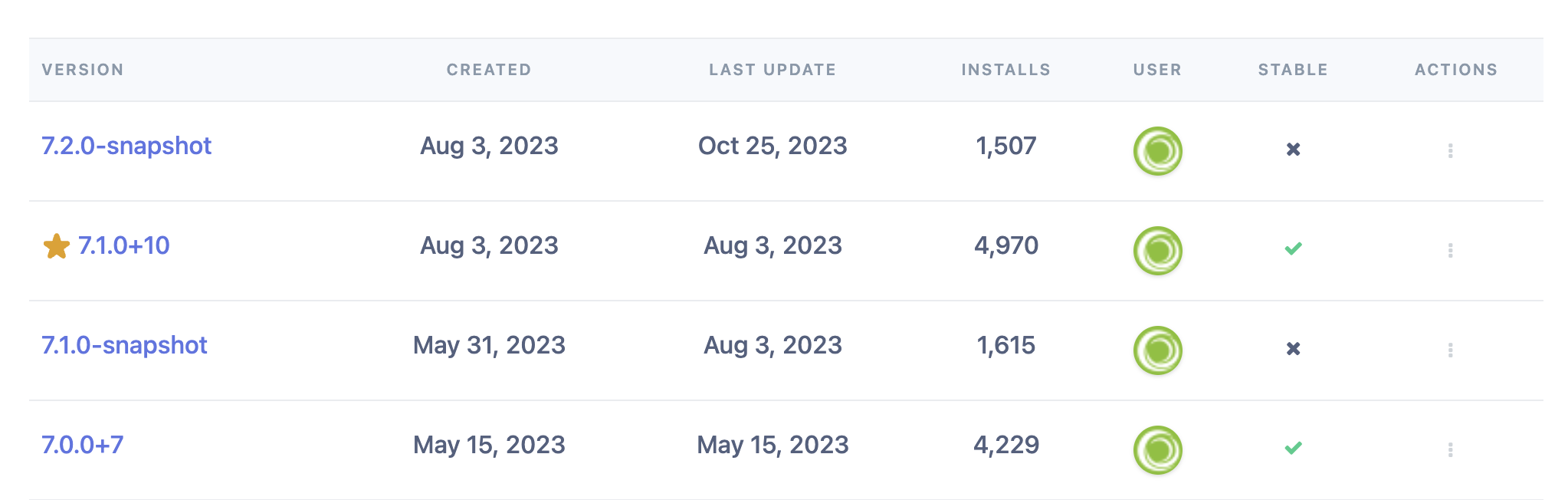Click the green stable checkmark for 7.0.0+7
The image size is (1568, 500).
point(1293,448)
